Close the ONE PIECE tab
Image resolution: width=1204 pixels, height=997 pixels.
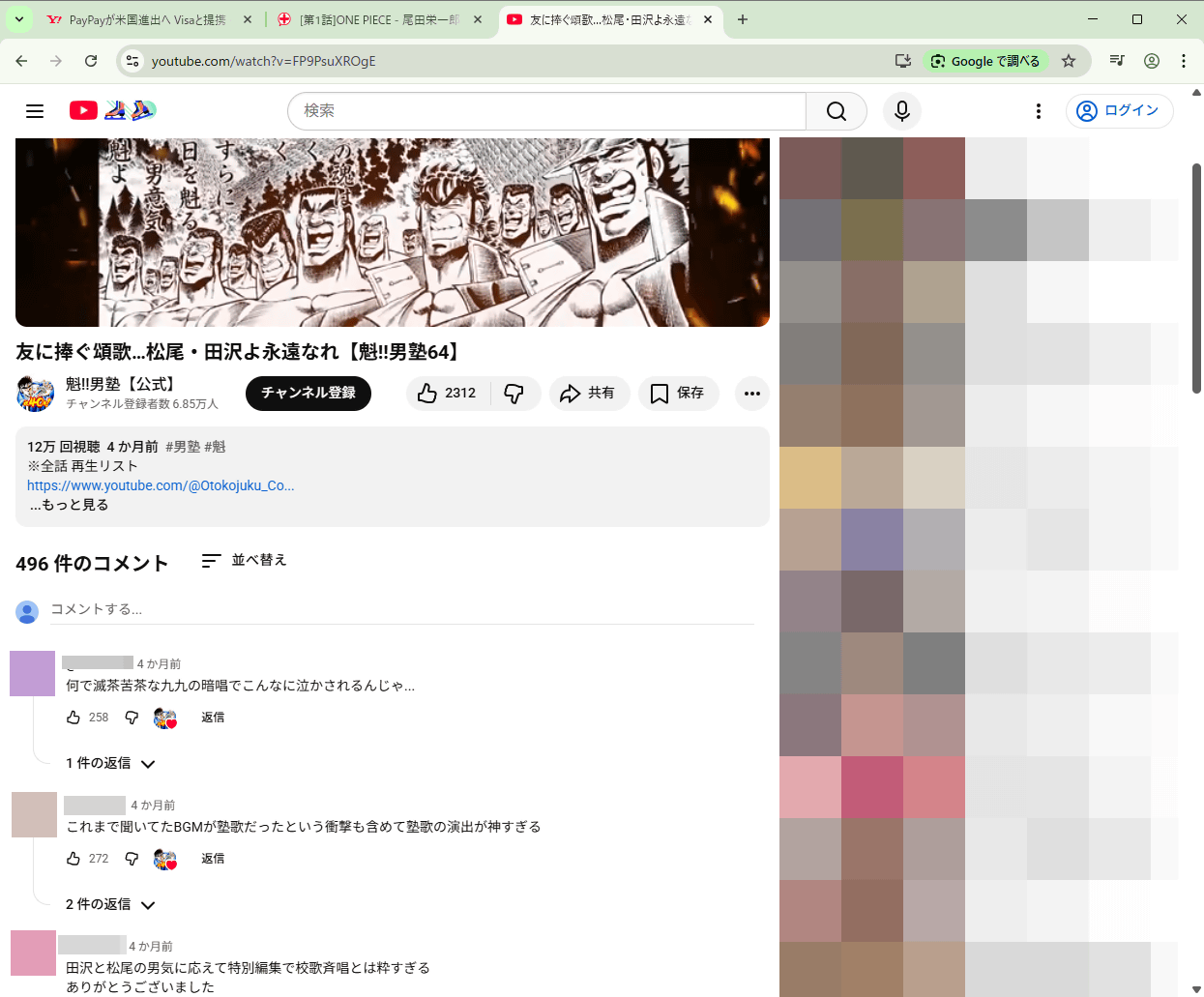478,19
